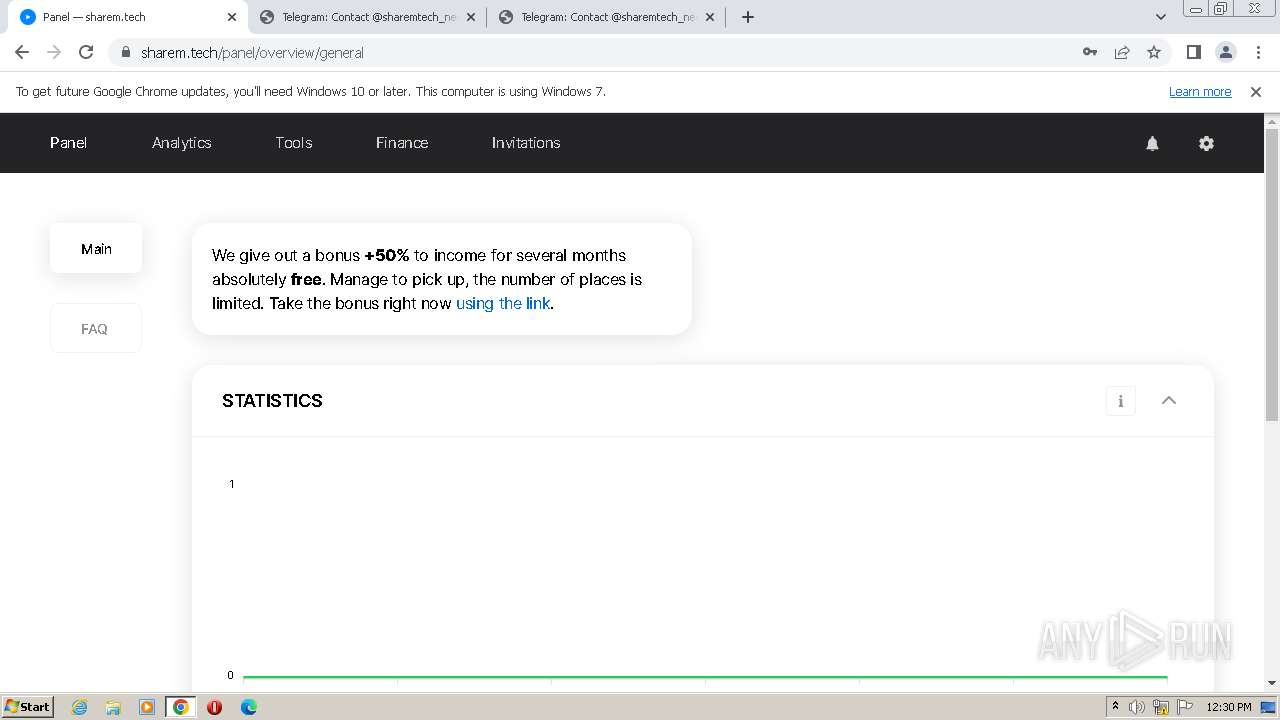Open a new browser tab
1280x720 pixels.
pos(747,17)
